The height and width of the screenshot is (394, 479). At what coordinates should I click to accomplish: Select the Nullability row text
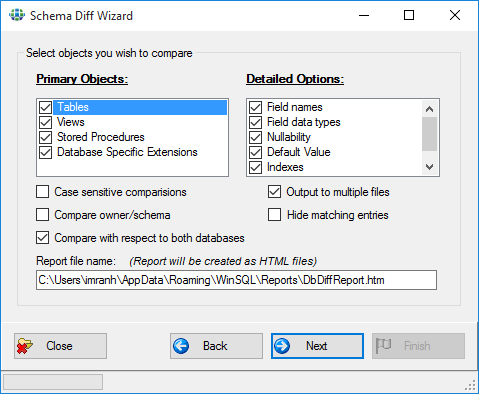click(x=289, y=137)
